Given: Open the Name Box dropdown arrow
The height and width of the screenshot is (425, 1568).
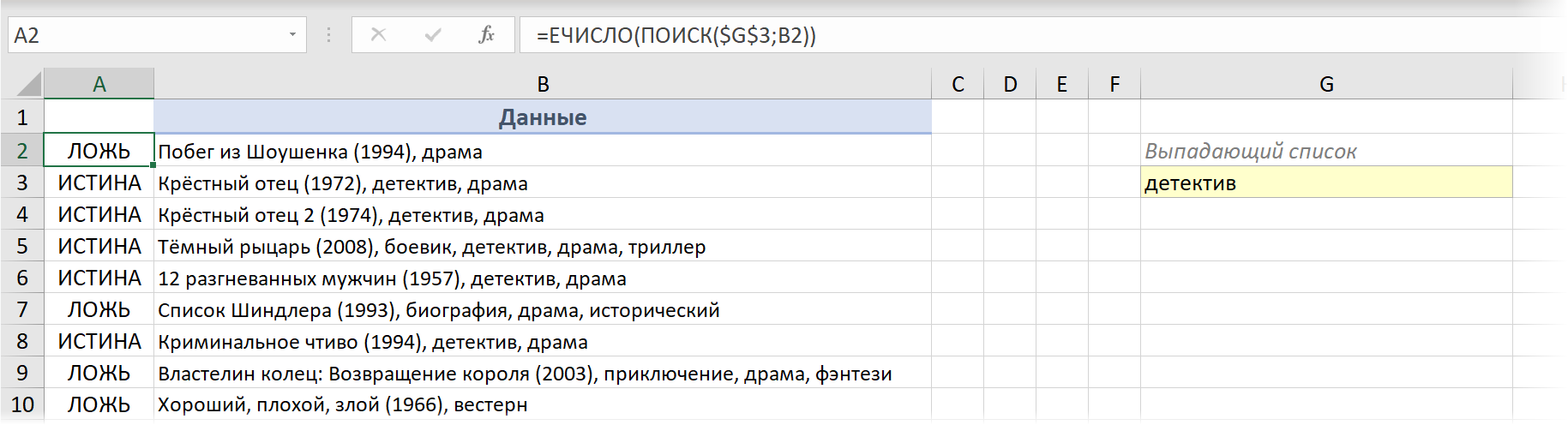Looking at the screenshot, I should click(x=292, y=35).
